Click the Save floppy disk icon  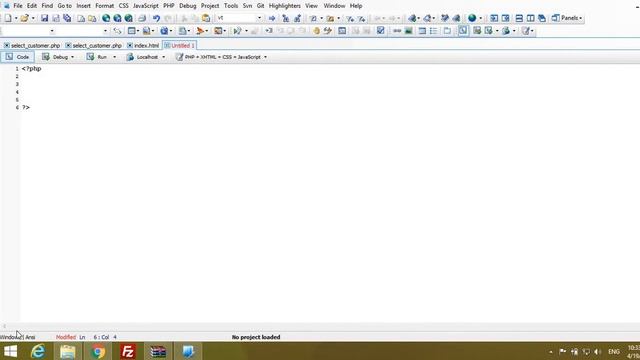click(x=44, y=18)
